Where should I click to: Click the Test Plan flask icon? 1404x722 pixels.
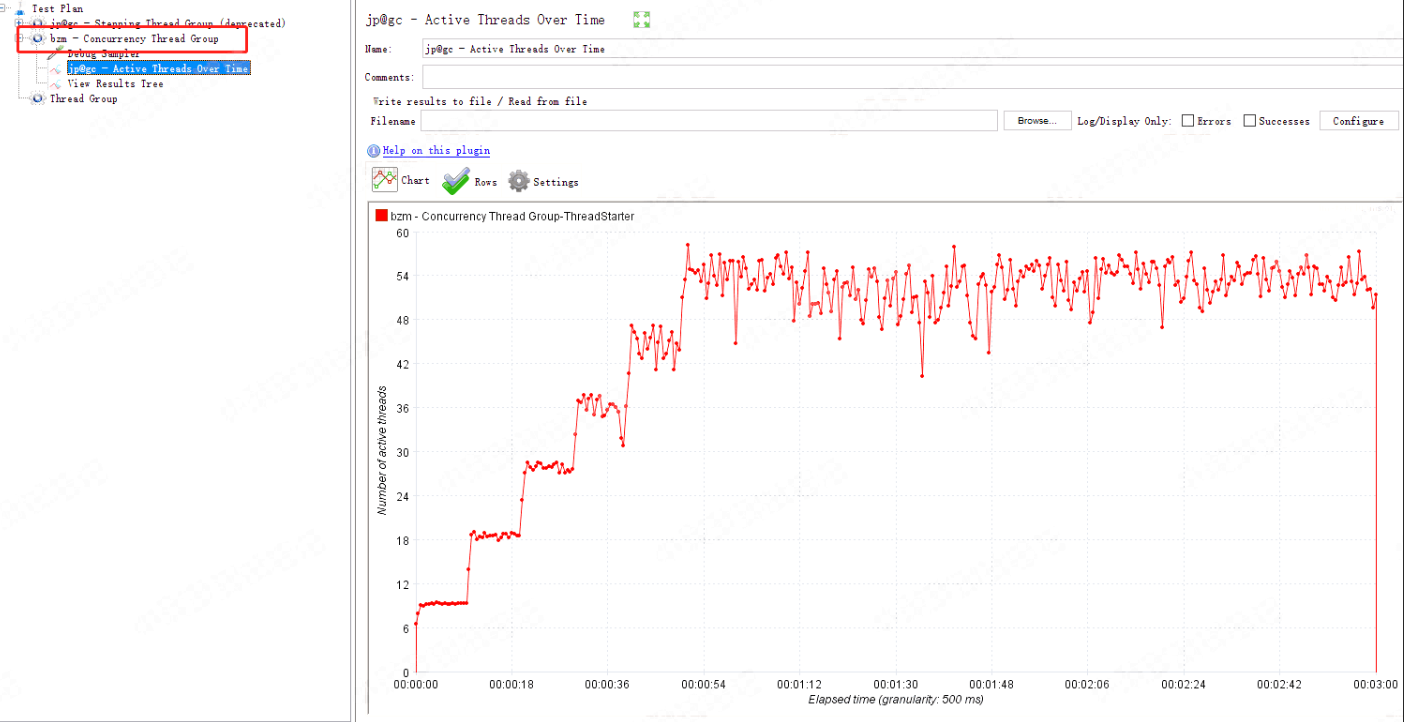20,8
